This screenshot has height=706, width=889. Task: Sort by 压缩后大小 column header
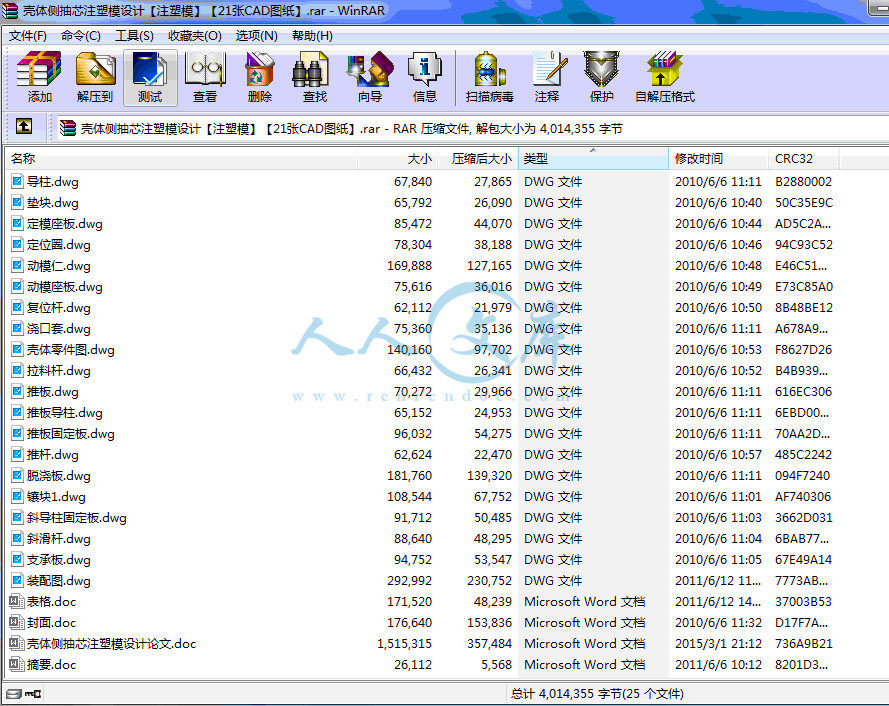(x=477, y=159)
